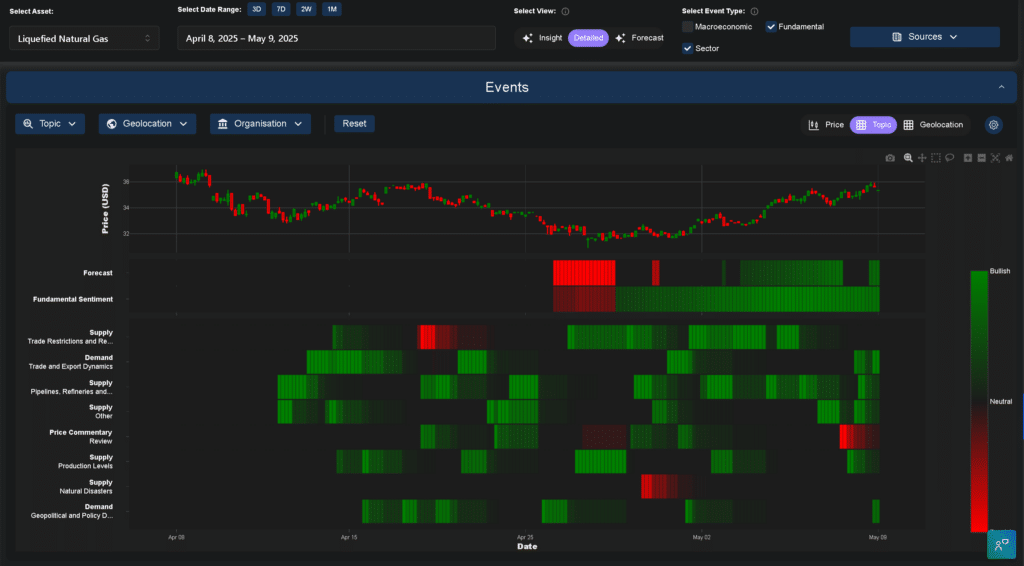Click the date range field April 8 – May 9
Screen dimensions: 1024x566
(336, 39)
